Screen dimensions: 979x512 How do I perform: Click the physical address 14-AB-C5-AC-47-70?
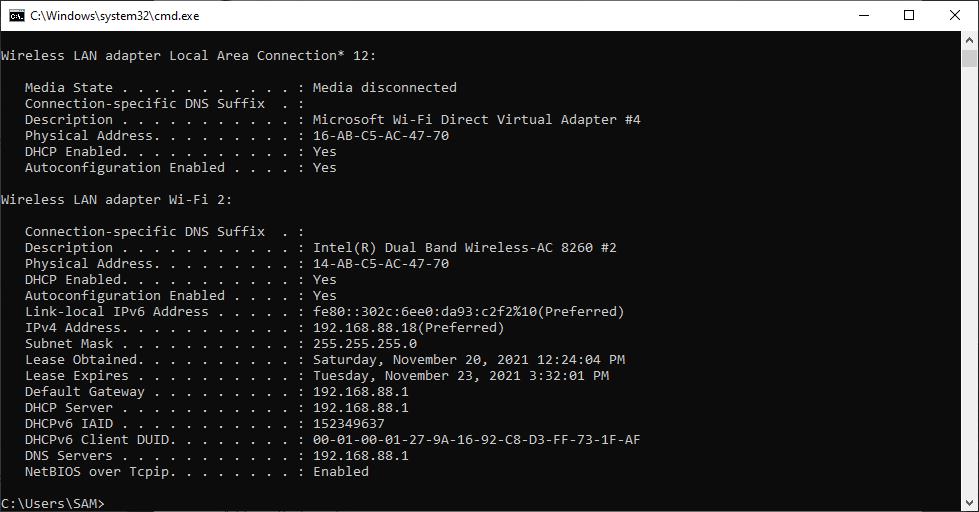(x=380, y=264)
